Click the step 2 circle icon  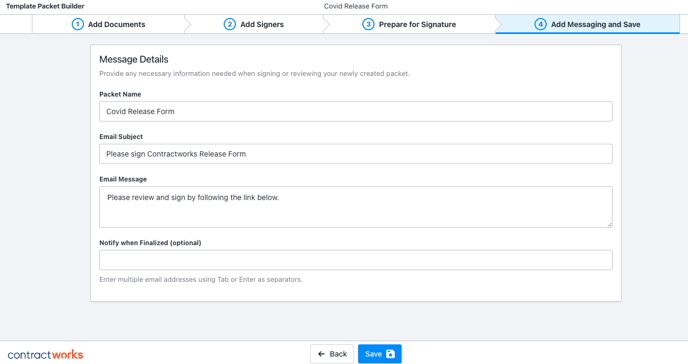pos(229,25)
